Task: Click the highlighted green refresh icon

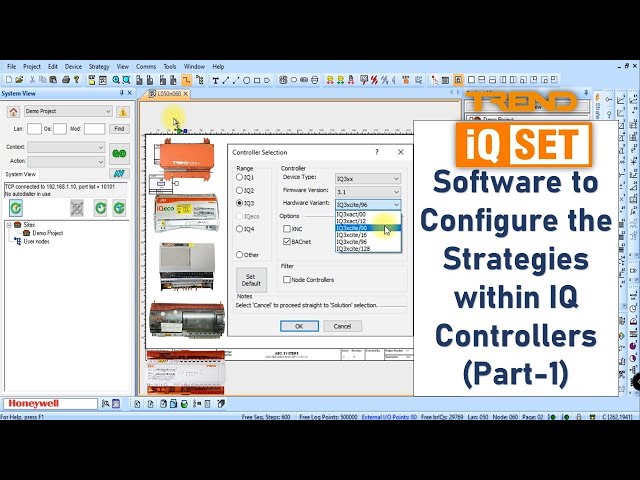Action: click(16, 208)
